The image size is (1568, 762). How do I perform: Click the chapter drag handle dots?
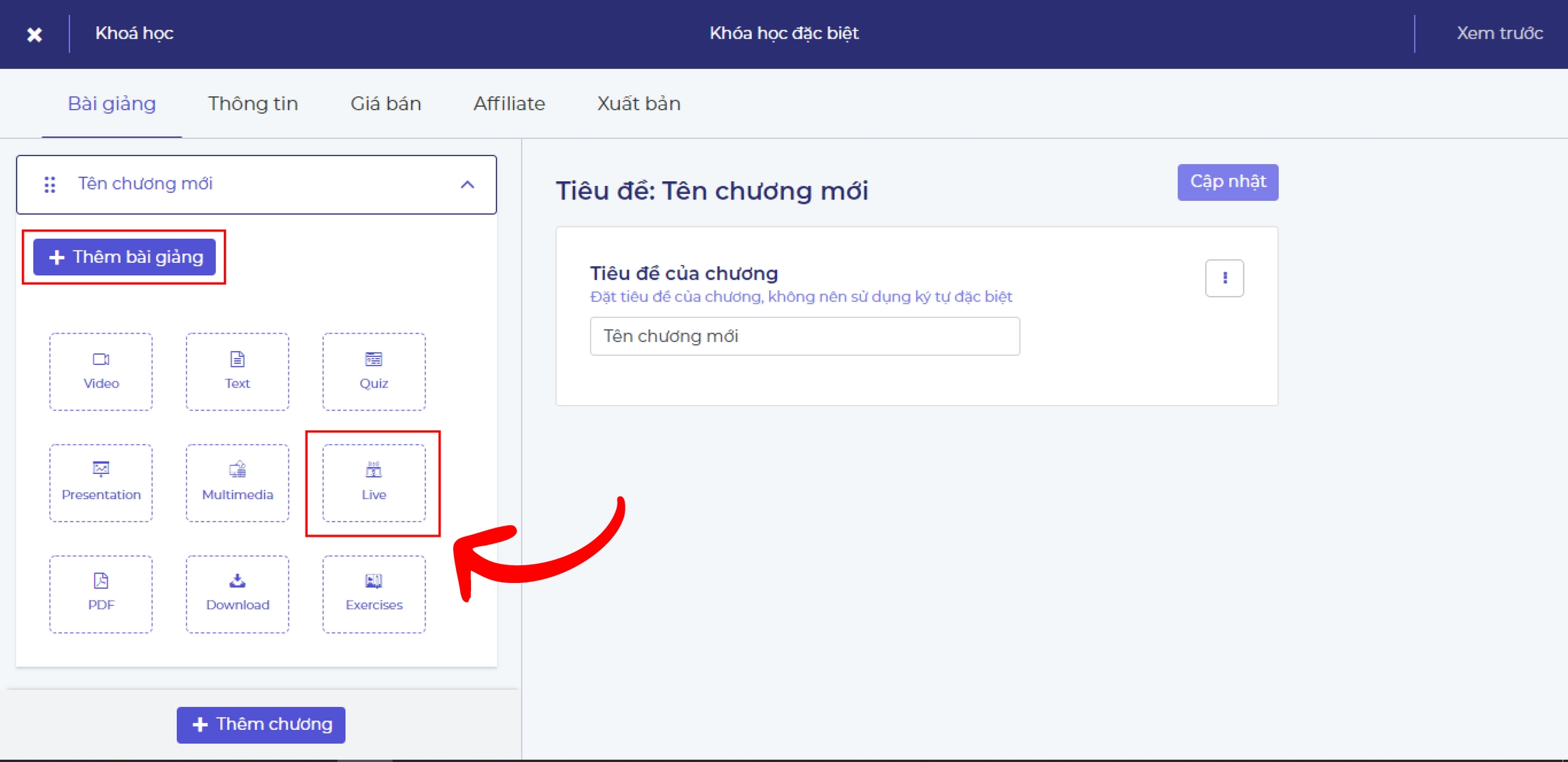[x=50, y=185]
